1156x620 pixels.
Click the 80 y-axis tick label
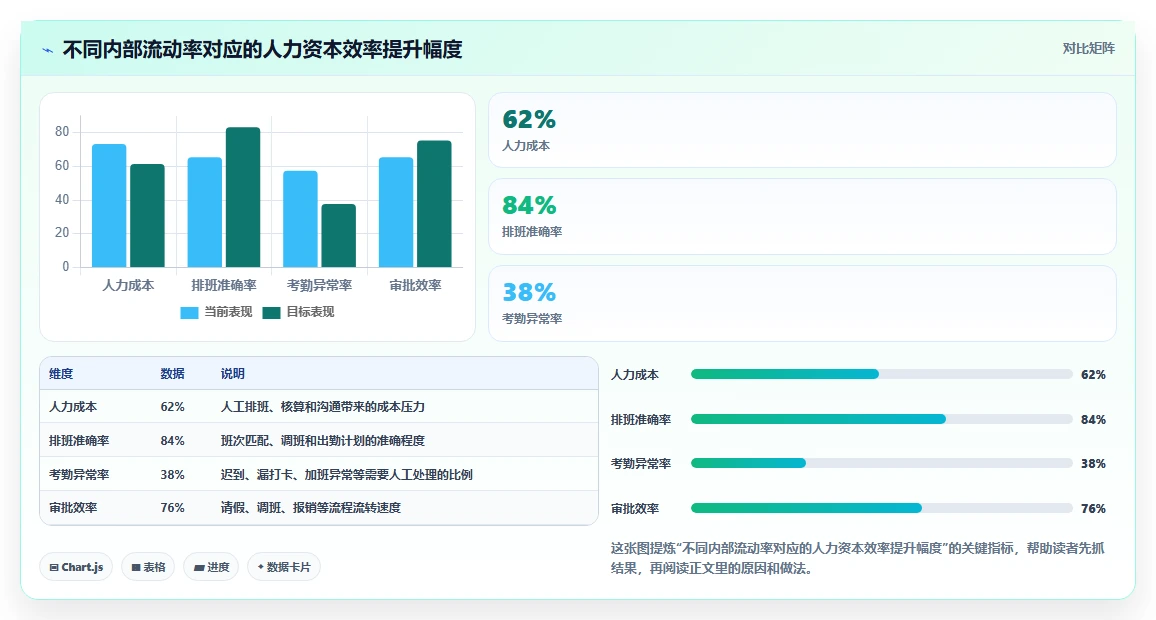[62, 132]
